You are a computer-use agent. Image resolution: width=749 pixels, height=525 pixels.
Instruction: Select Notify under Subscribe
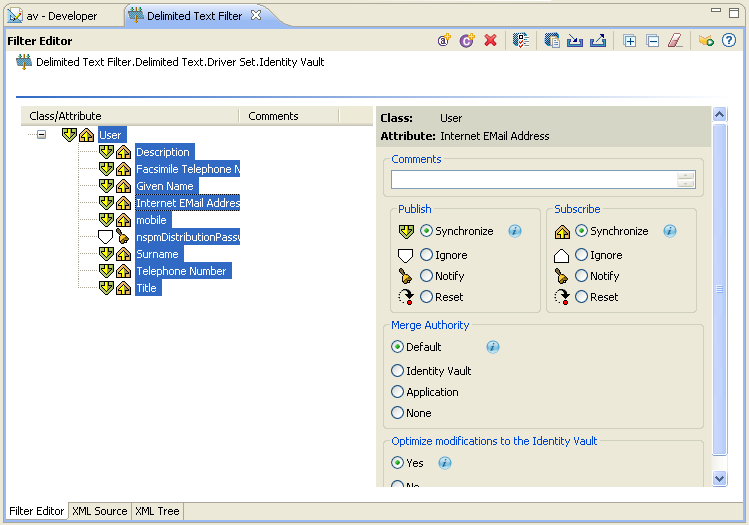click(582, 276)
